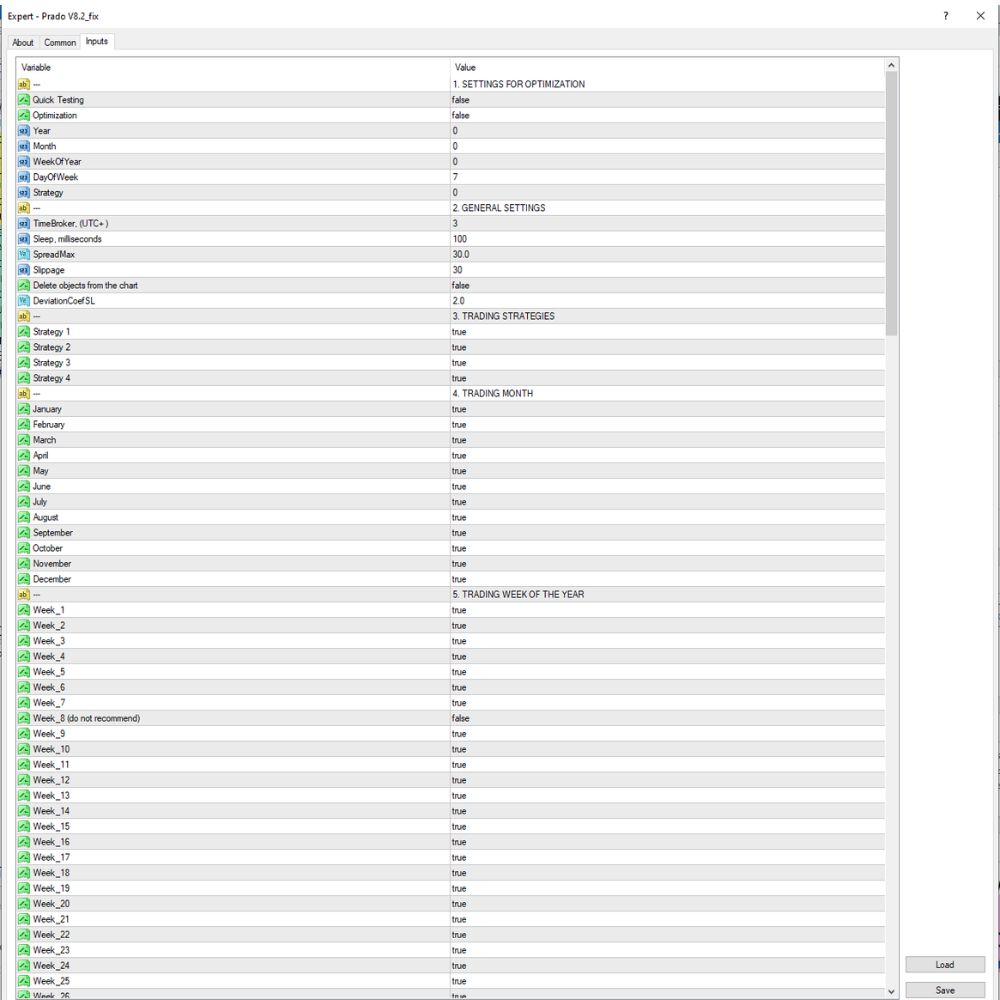The width and height of the screenshot is (1000, 1000).
Task: Click the string icon beside General Settings header
Action: click(24, 208)
